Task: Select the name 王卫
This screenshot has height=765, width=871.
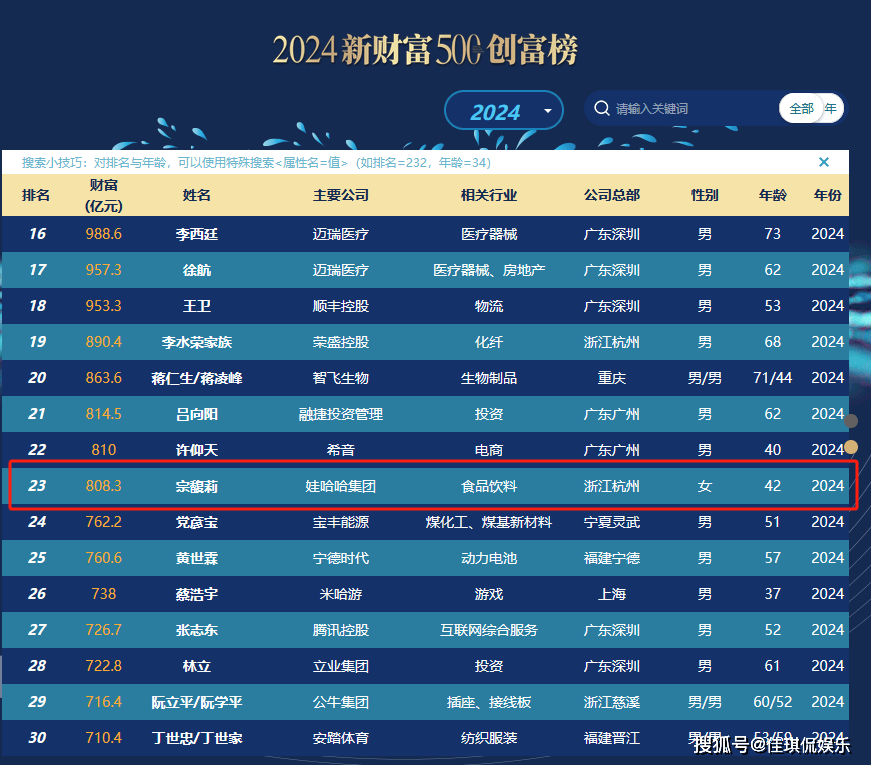Action: pyautogui.click(x=197, y=306)
